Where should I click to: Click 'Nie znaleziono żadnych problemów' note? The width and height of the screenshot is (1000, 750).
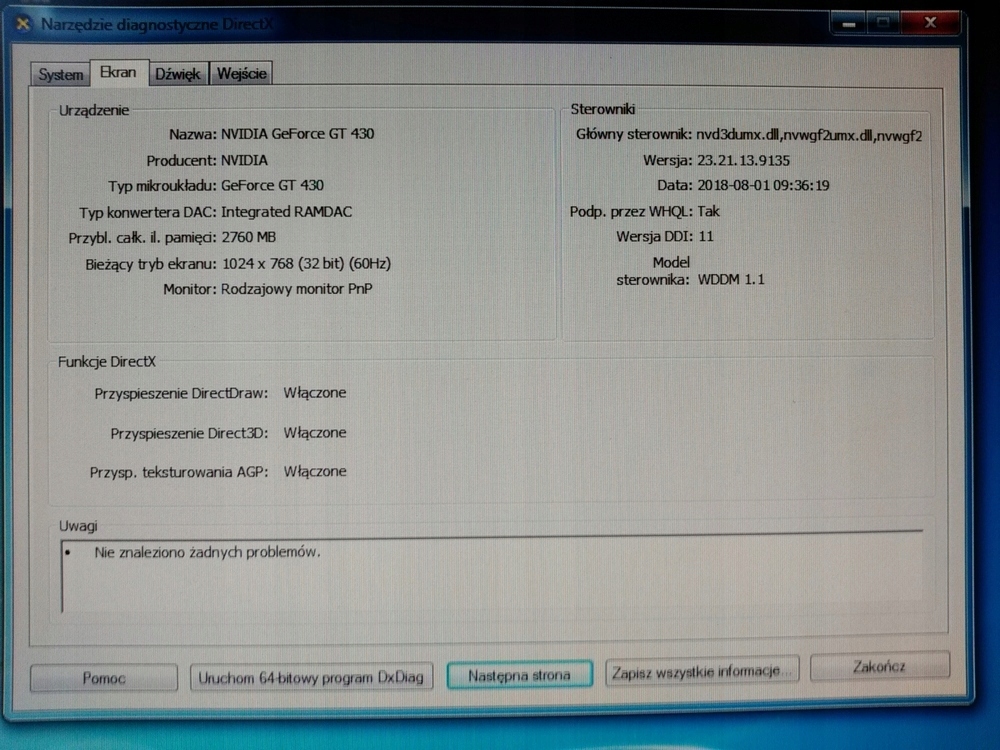[x=207, y=552]
